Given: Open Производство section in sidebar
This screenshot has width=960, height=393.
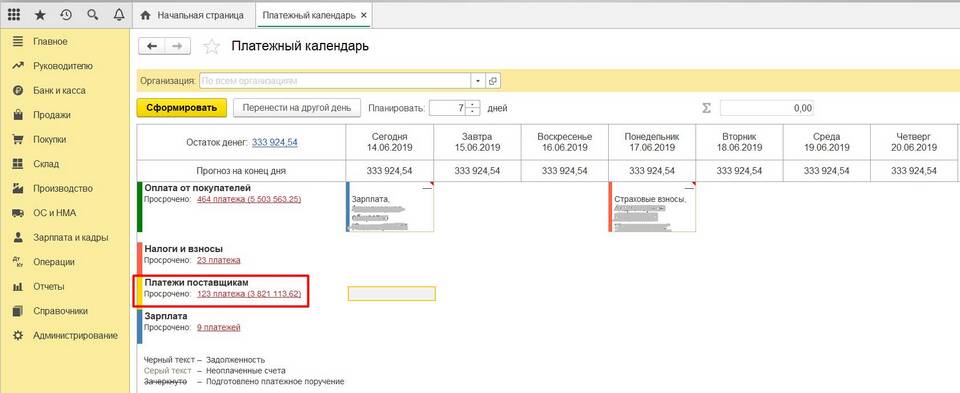Looking at the screenshot, I should pos(63,189).
